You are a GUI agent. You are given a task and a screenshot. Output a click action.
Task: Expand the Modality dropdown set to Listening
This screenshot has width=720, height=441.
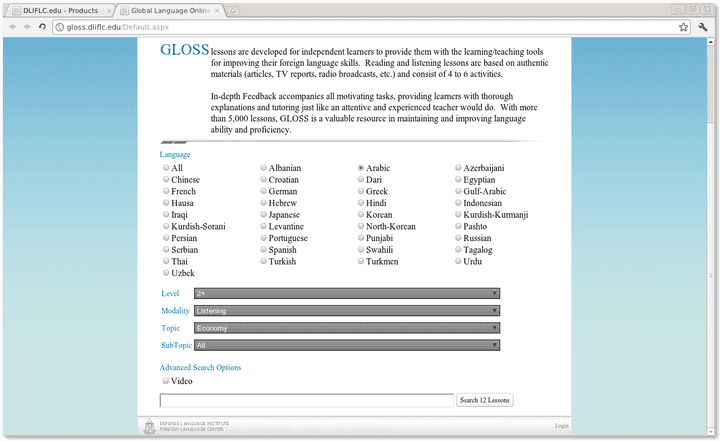346,311
